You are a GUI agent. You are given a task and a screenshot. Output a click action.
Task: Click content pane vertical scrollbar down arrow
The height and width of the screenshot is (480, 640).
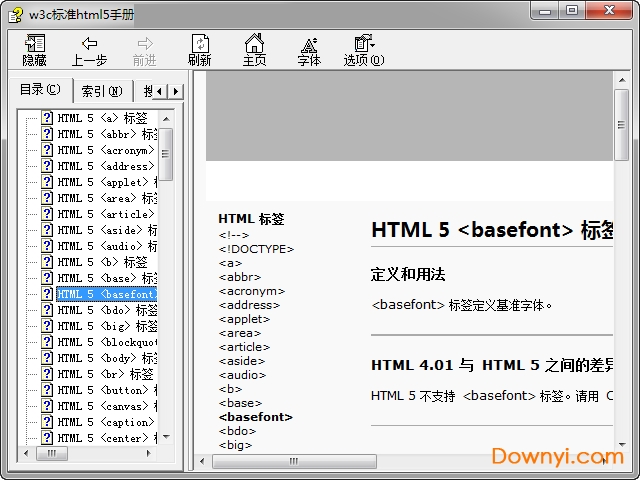622,444
